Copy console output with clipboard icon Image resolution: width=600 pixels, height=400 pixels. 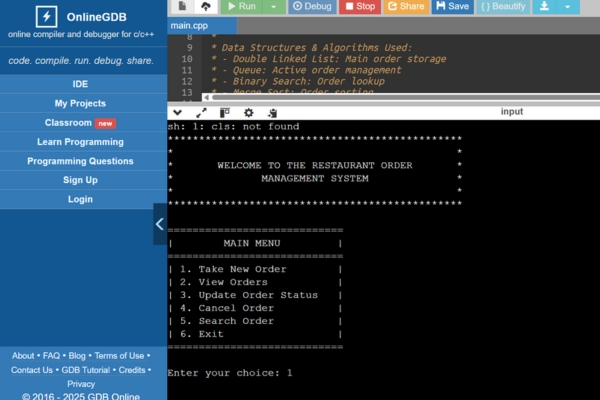point(272,113)
